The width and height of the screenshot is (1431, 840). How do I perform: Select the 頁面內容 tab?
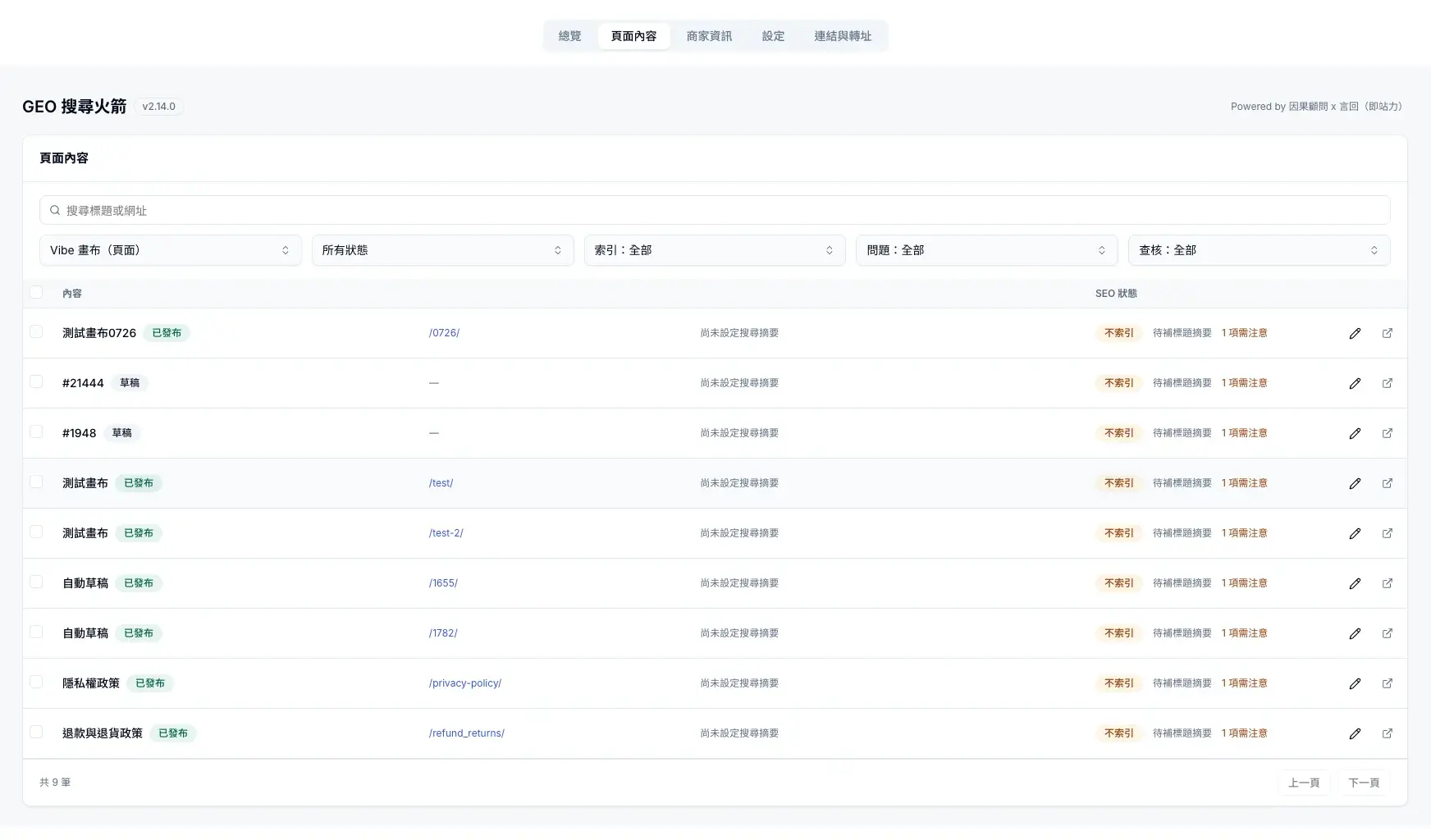coord(634,36)
